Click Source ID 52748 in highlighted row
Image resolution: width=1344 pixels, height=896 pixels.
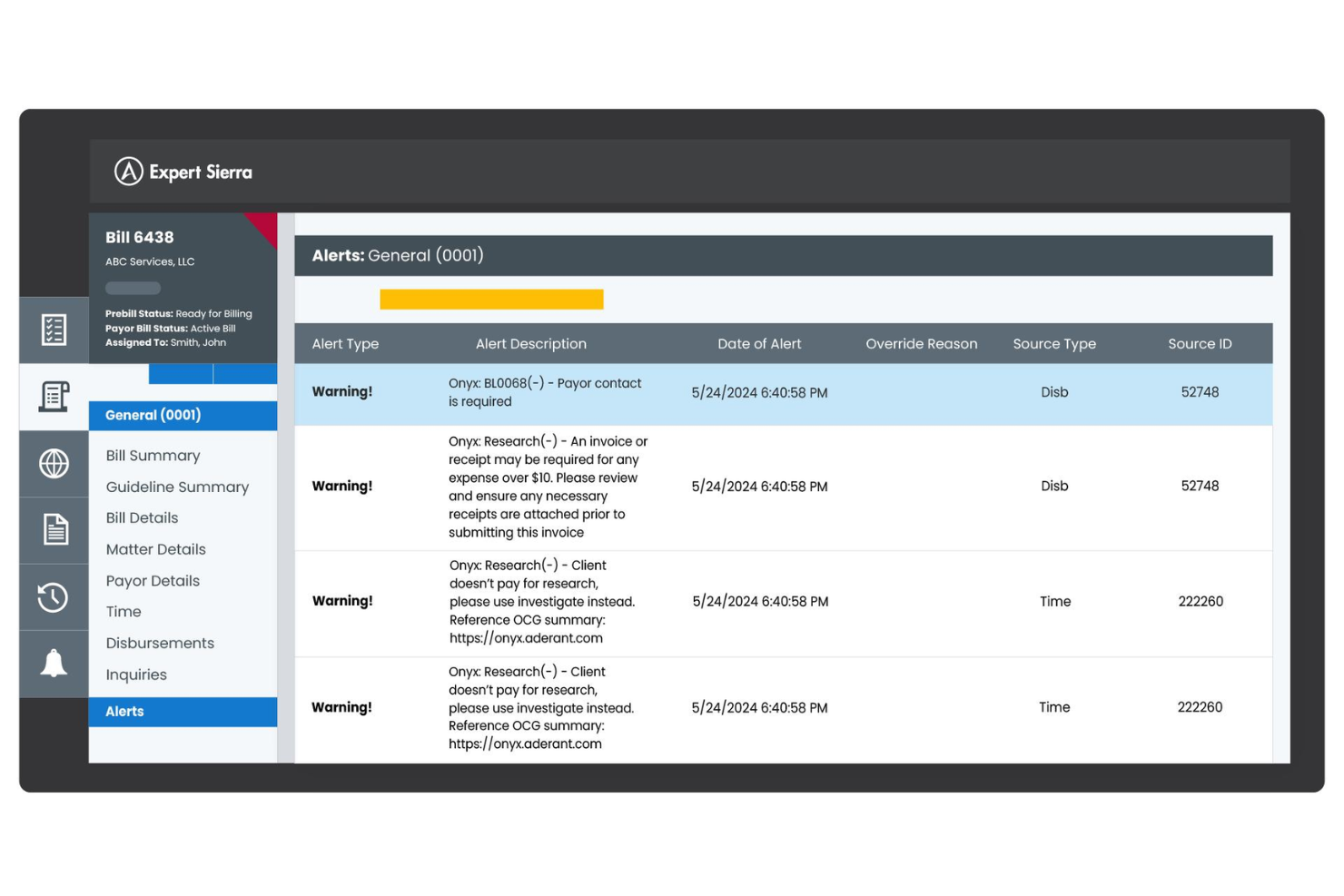tap(1200, 392)
